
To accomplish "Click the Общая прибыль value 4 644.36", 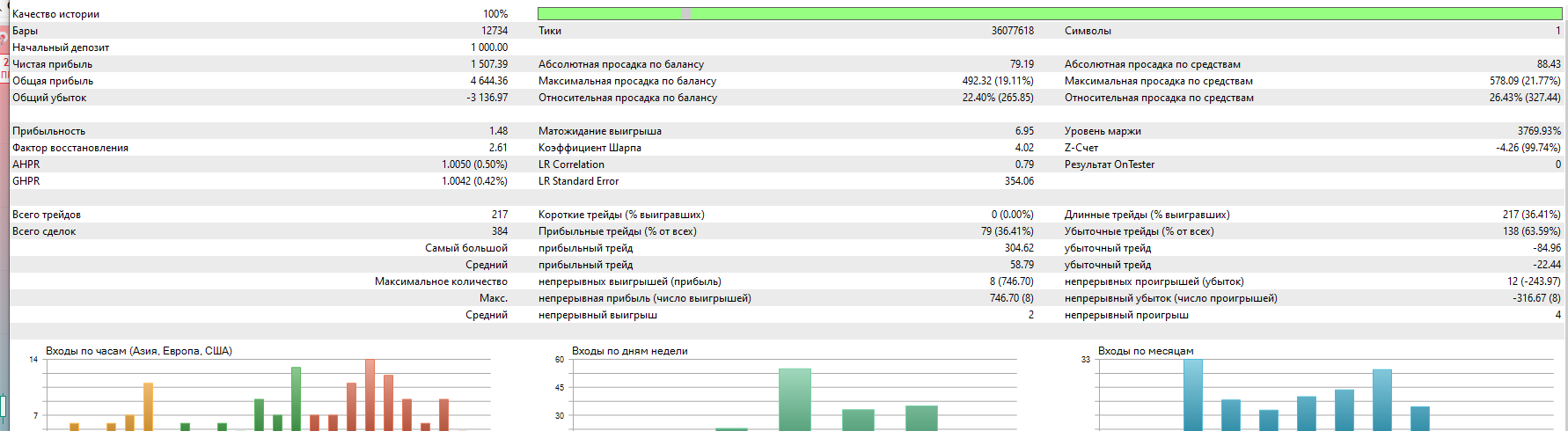I will coord(489,81).
